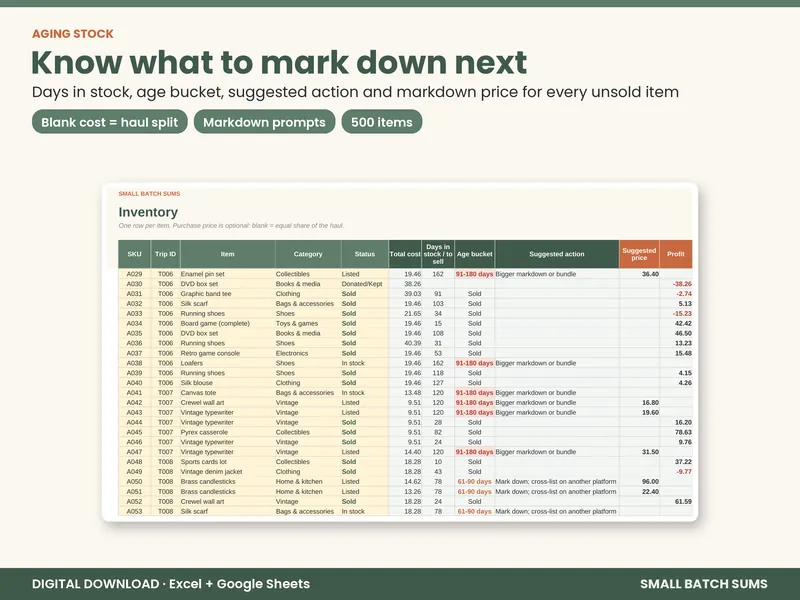Select the Suggested action column header
This screenshot has width=800, height=600.
coord(557,254)
